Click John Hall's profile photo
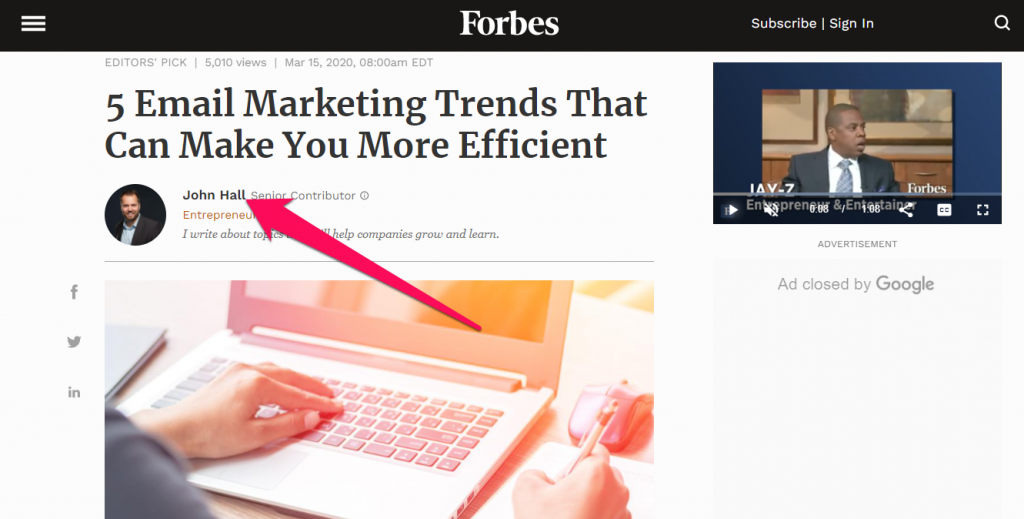The height and width of the screenshot is (519, 1024). coord(135,215)
